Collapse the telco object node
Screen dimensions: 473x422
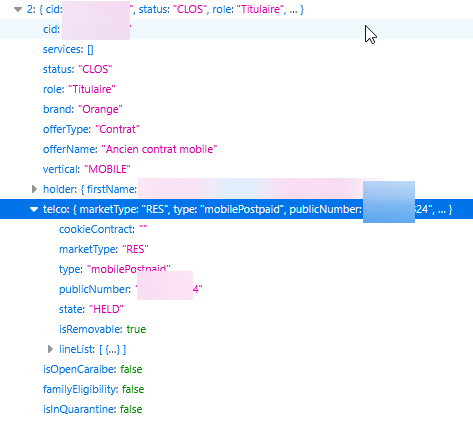34,209
